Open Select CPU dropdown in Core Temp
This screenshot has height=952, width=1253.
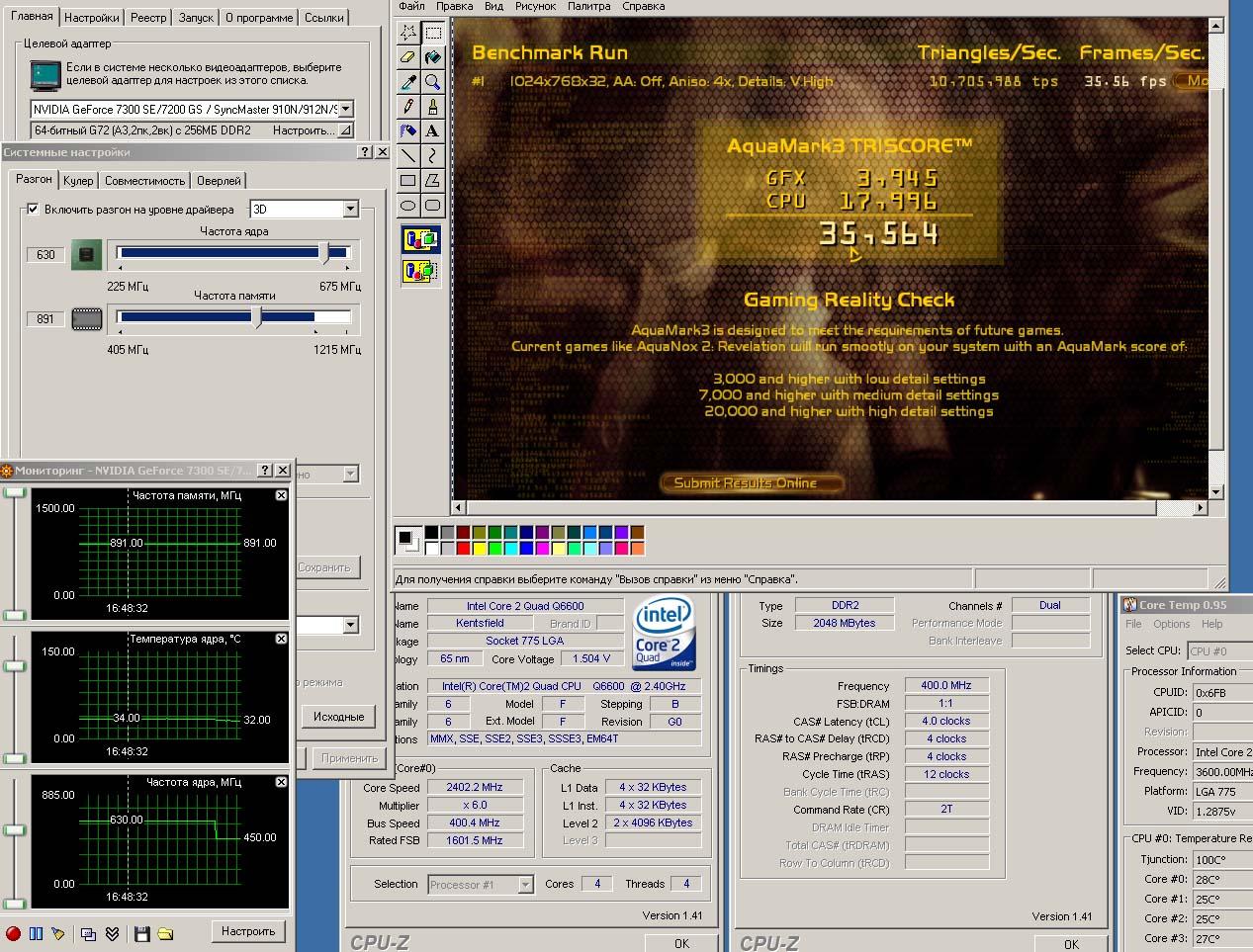click(1220, 650)
